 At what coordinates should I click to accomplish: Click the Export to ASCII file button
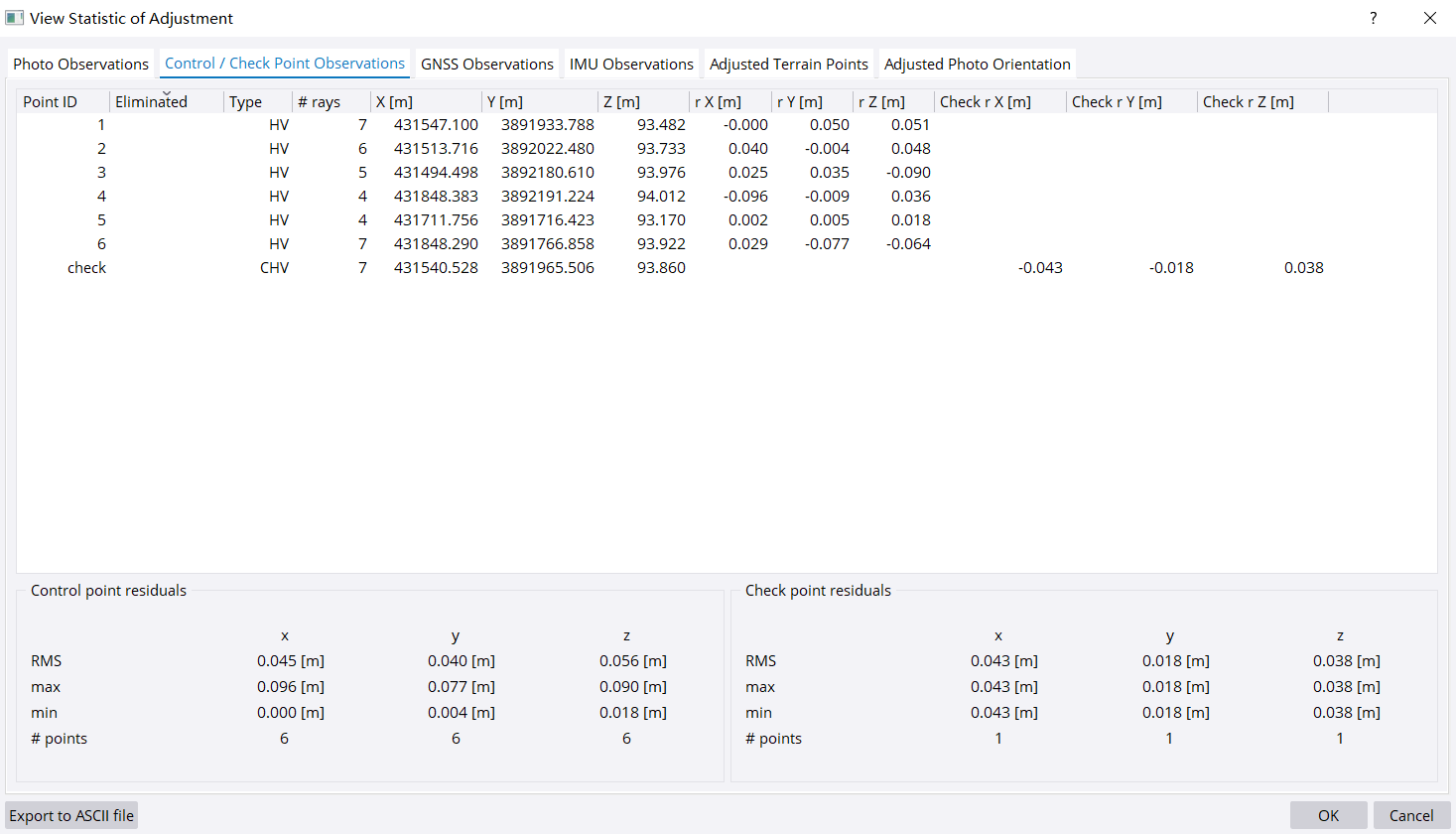(71, 815)
